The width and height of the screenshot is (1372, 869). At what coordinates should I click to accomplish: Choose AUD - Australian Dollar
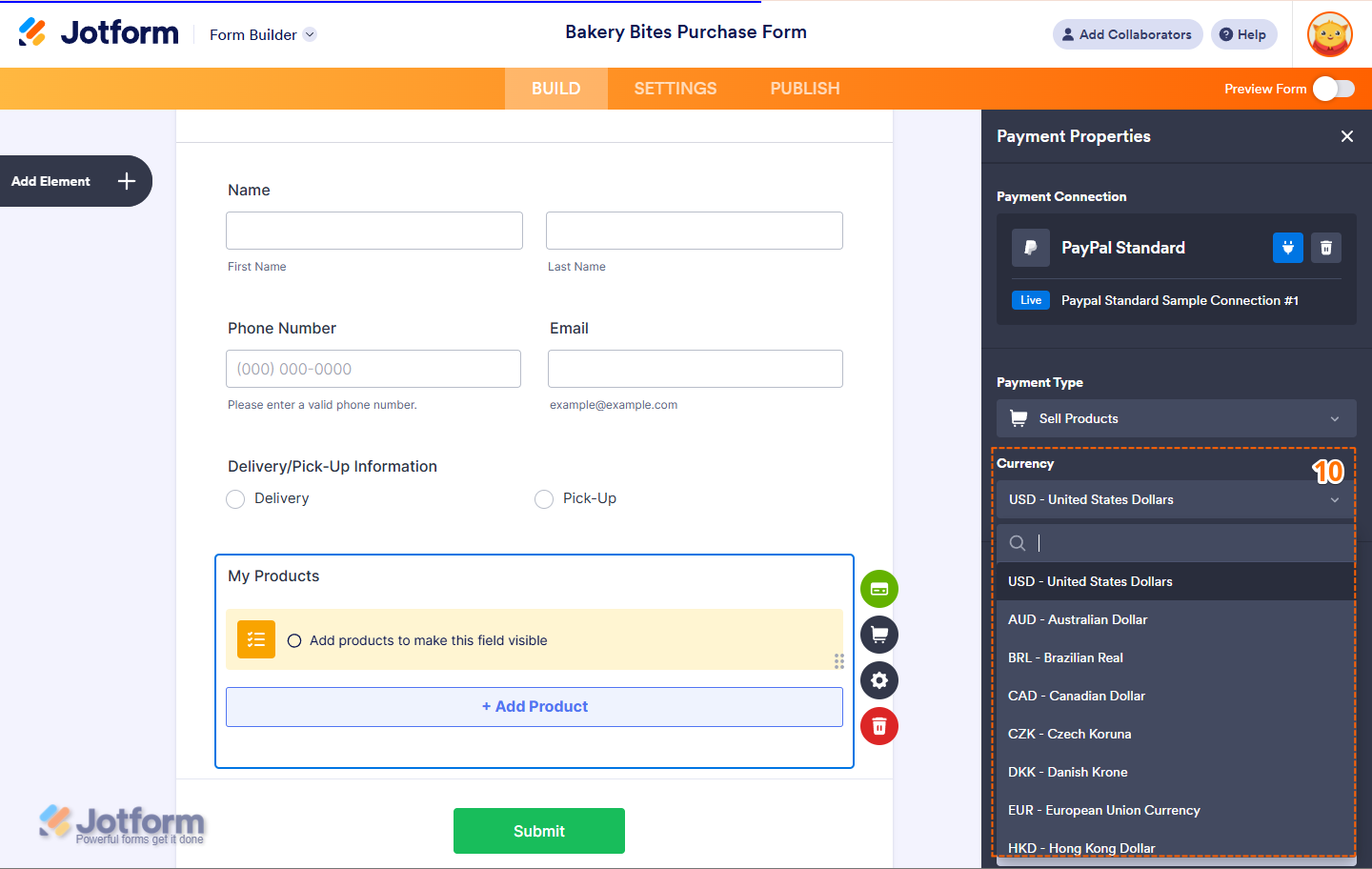coord(1177,619)
